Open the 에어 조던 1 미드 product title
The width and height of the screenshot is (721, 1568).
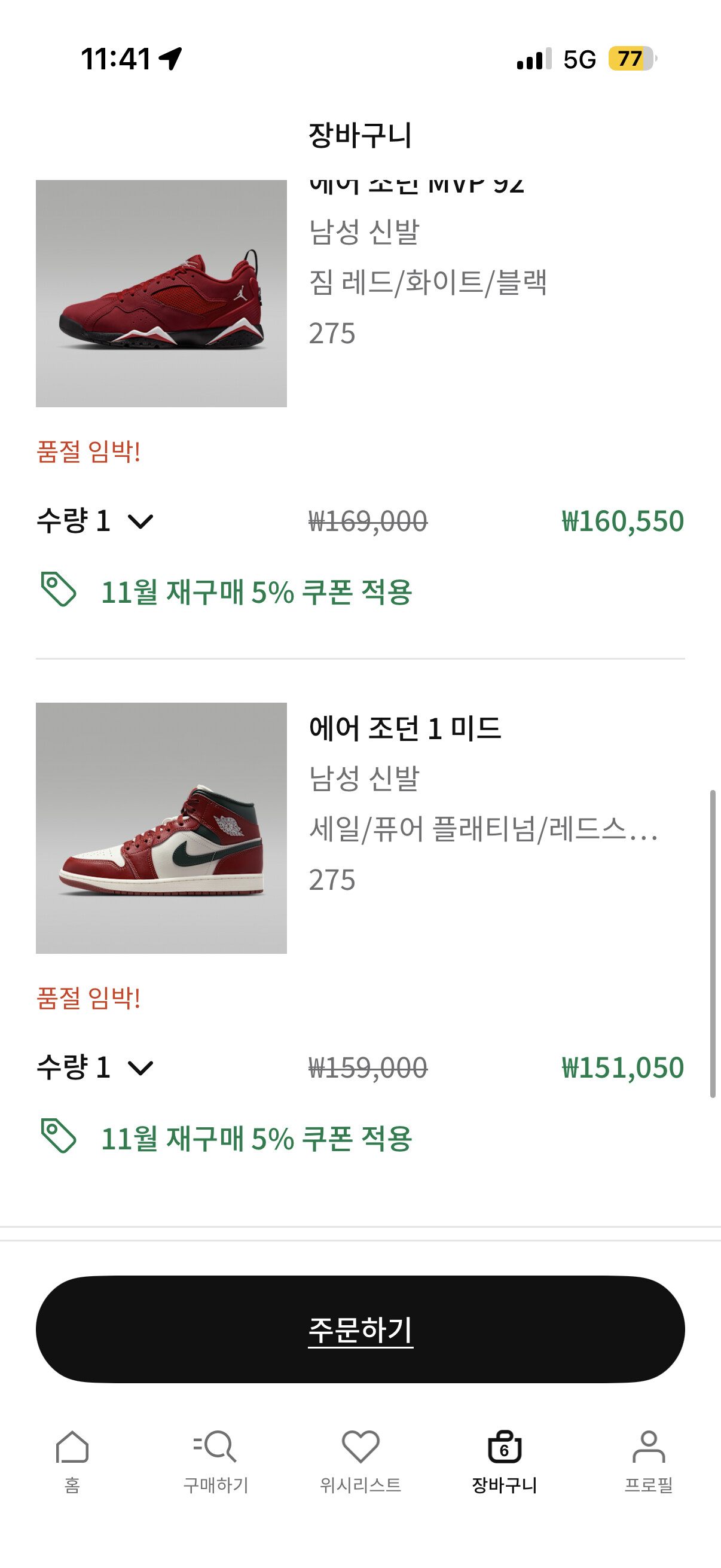(405, 728)
